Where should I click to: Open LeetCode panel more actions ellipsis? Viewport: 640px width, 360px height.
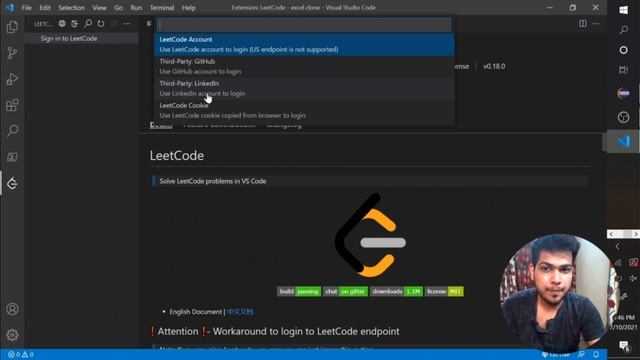click(x=127, y=24)
